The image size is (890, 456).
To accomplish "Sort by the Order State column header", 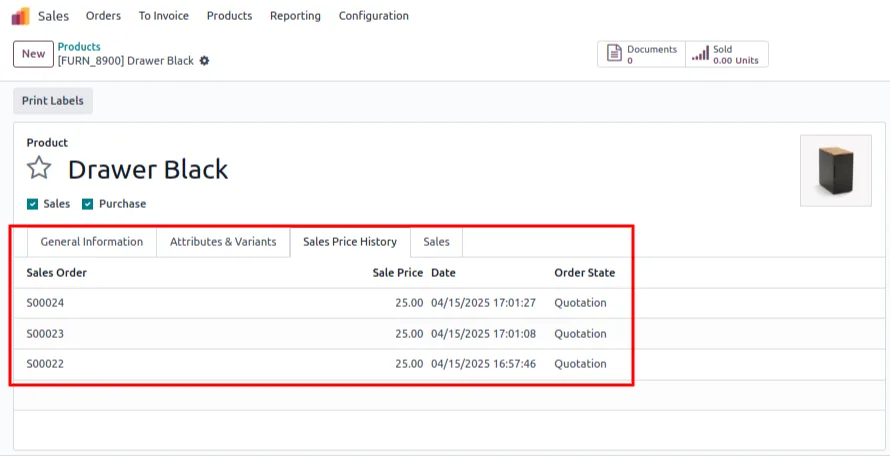I will pos(585,273).
